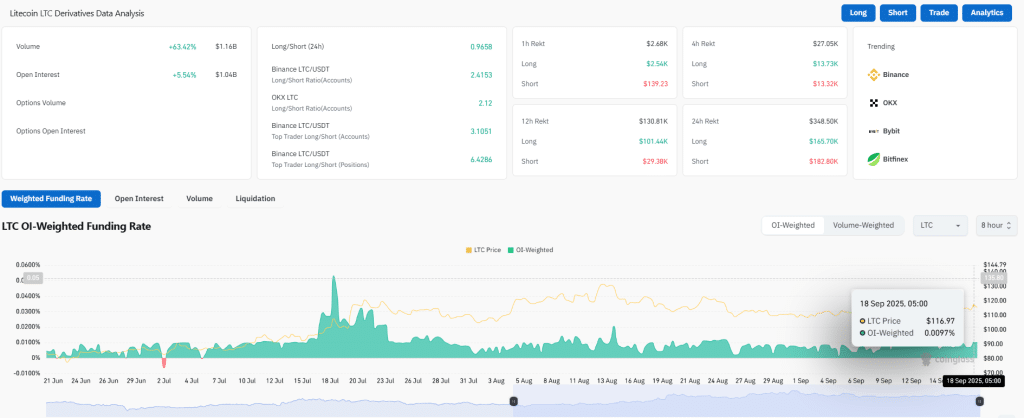
Task: Toggle the LTC Price legend marker
Action: pyautogui.click(x=470, y=250)
